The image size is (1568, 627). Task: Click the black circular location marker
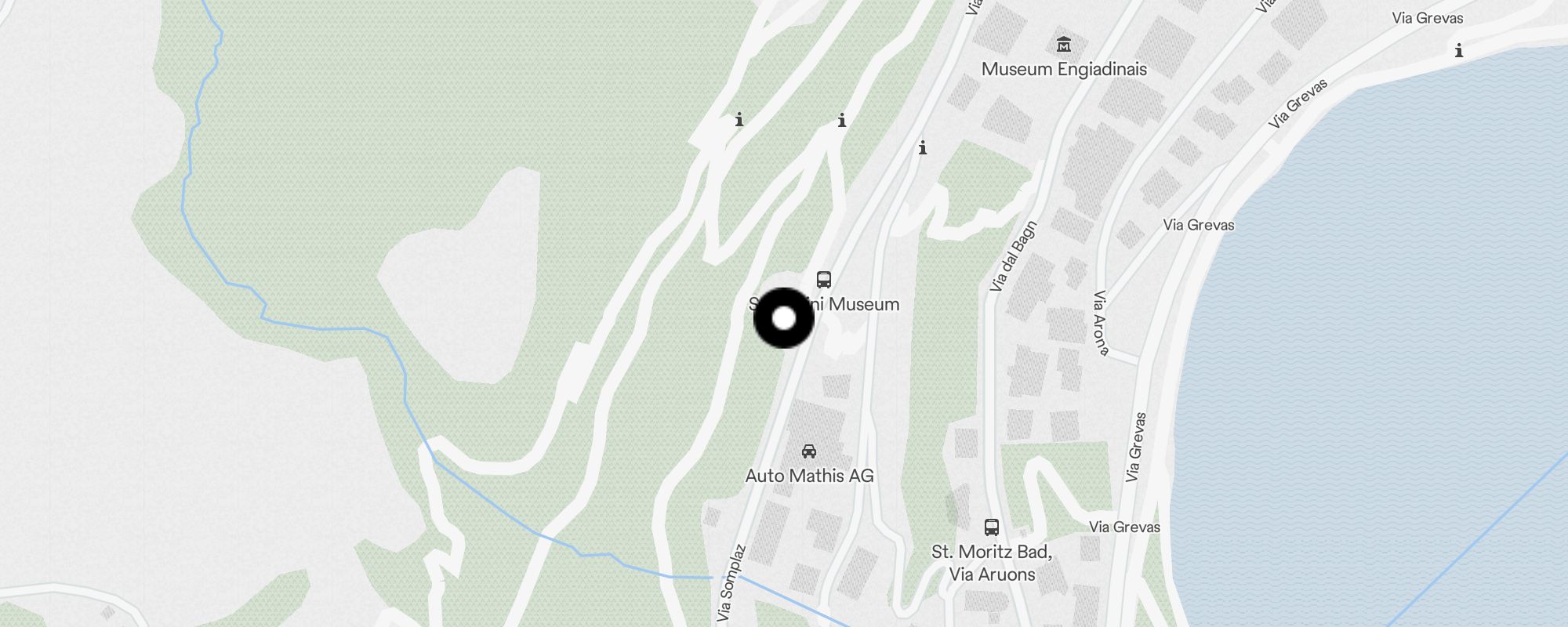tap(784, 318)
